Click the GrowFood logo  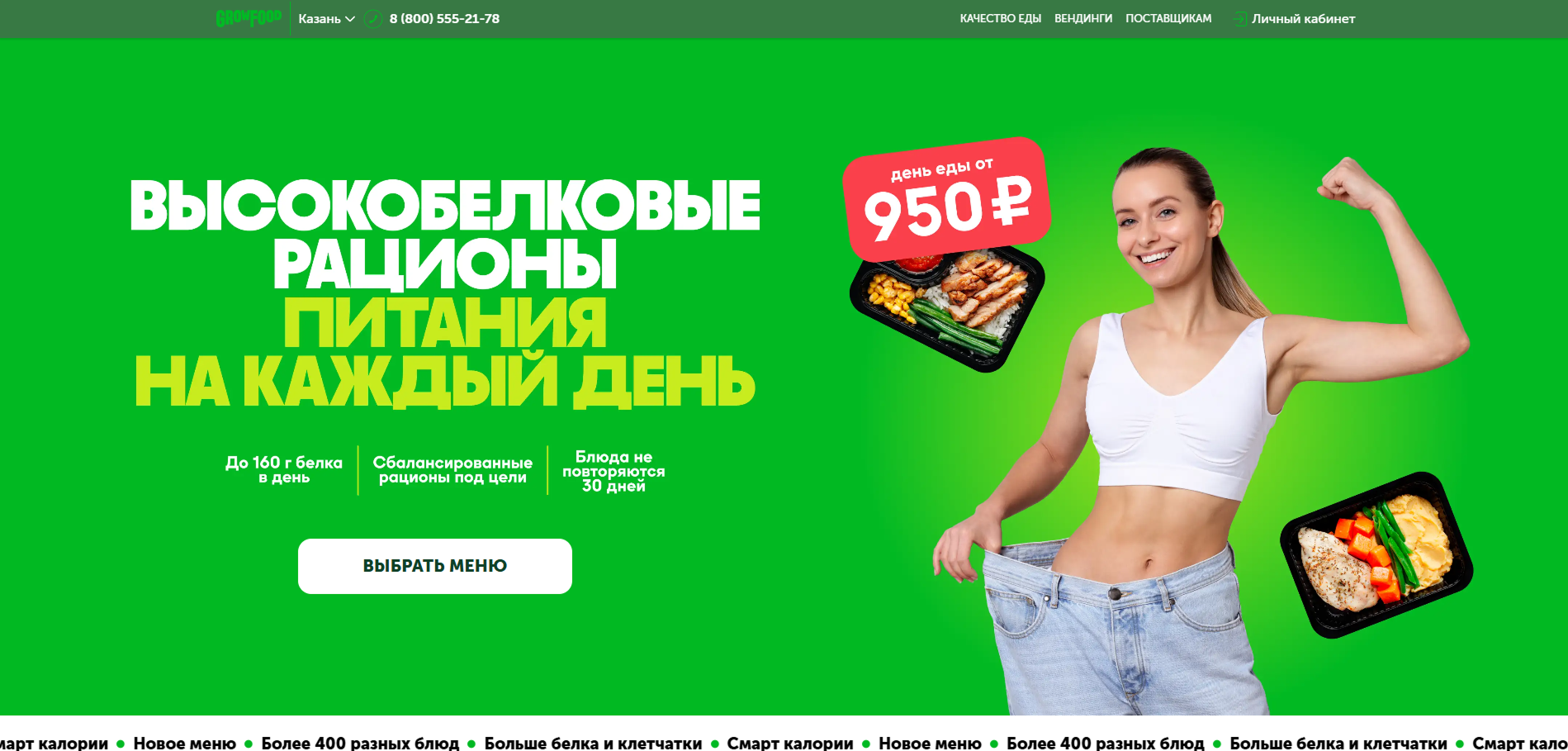click(249, 18)
